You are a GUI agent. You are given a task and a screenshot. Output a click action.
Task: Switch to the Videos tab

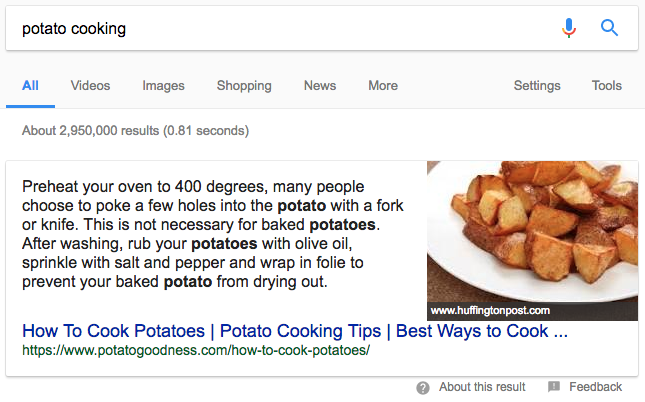91,86
